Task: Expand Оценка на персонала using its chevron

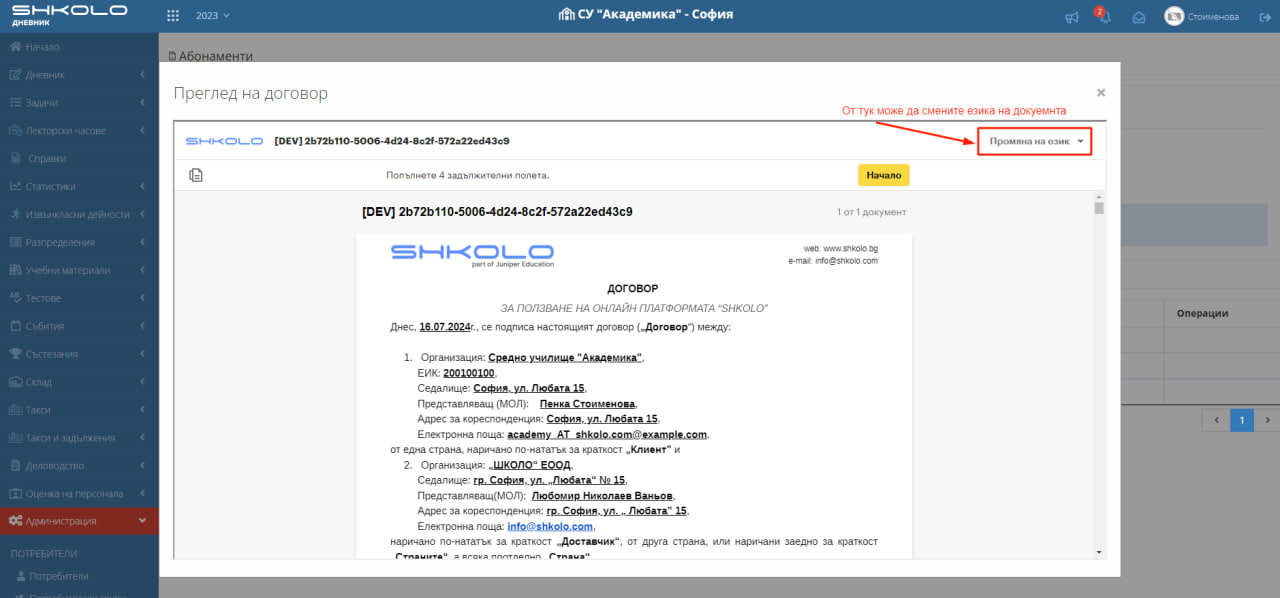Action: point(143,494)
